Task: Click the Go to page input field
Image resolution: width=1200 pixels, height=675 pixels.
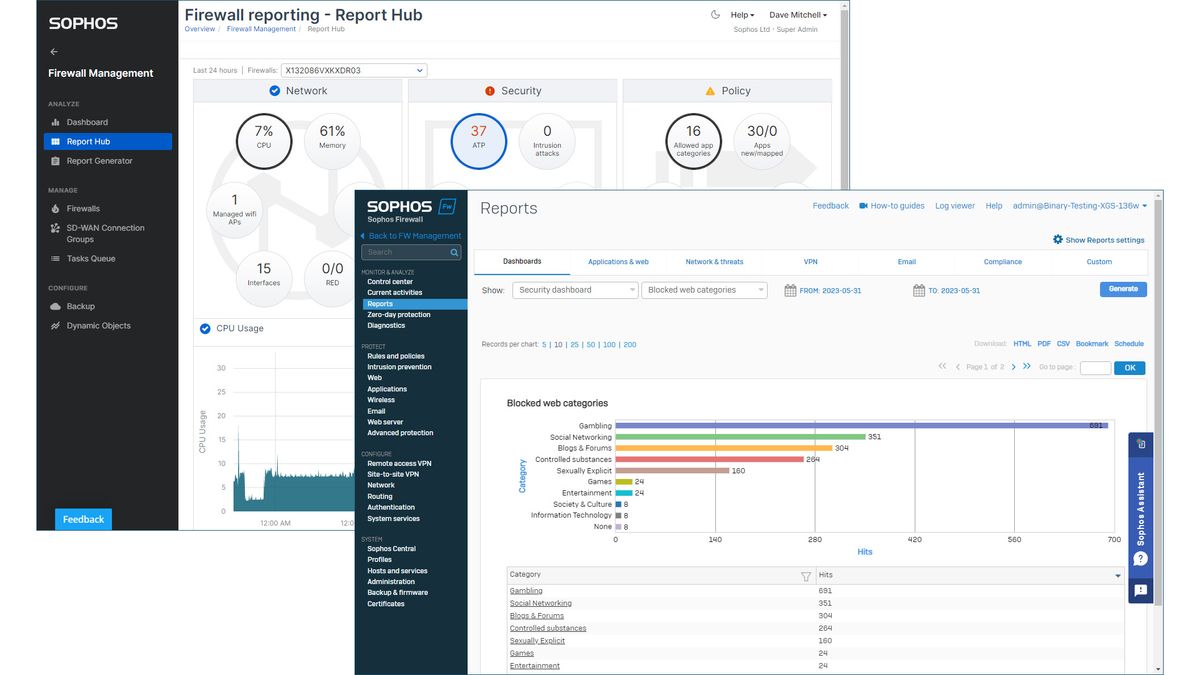Action: point(1094,367)
